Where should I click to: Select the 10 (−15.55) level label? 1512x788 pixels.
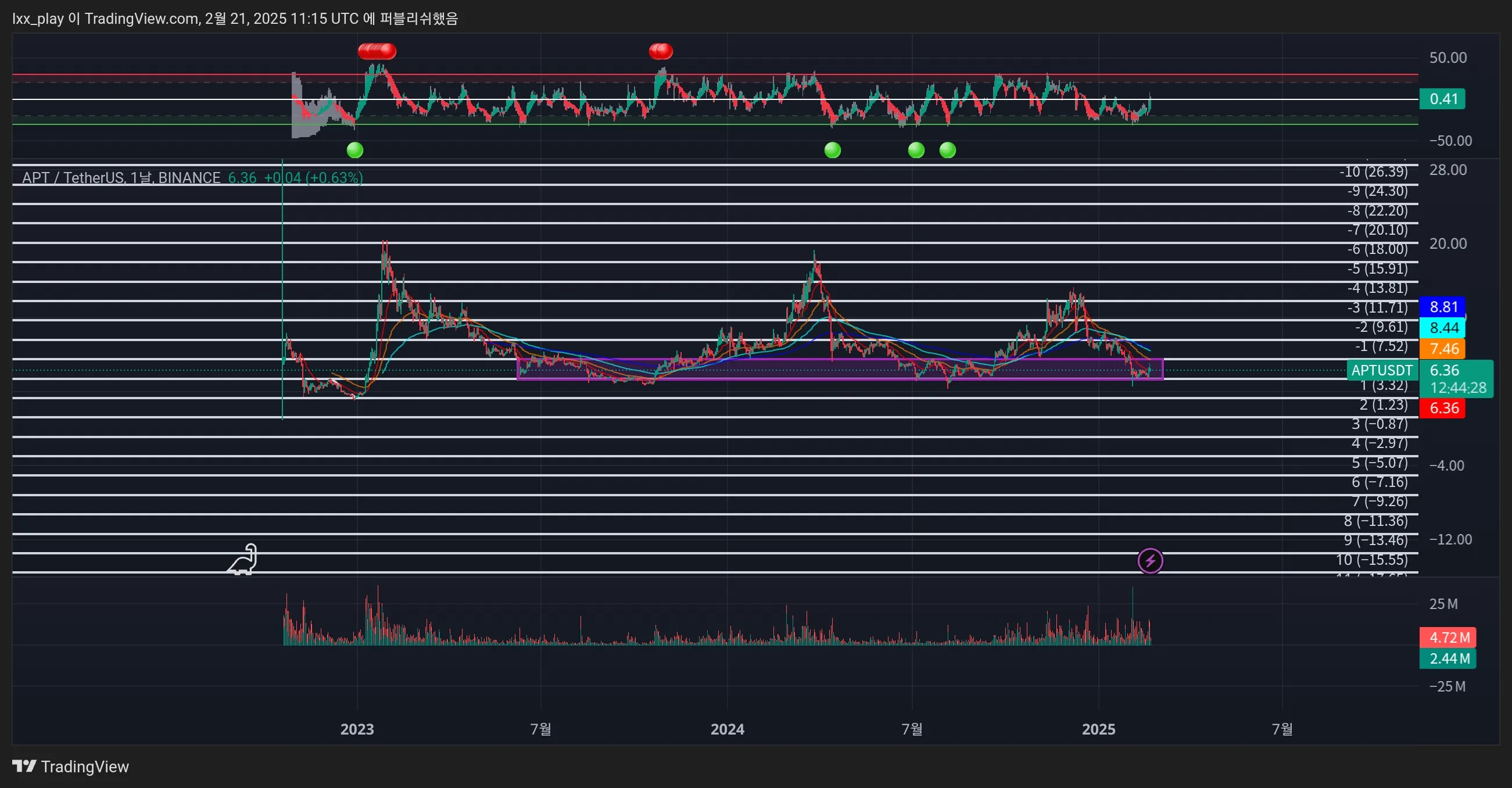pyautogui.click(x=1372, y=560)
